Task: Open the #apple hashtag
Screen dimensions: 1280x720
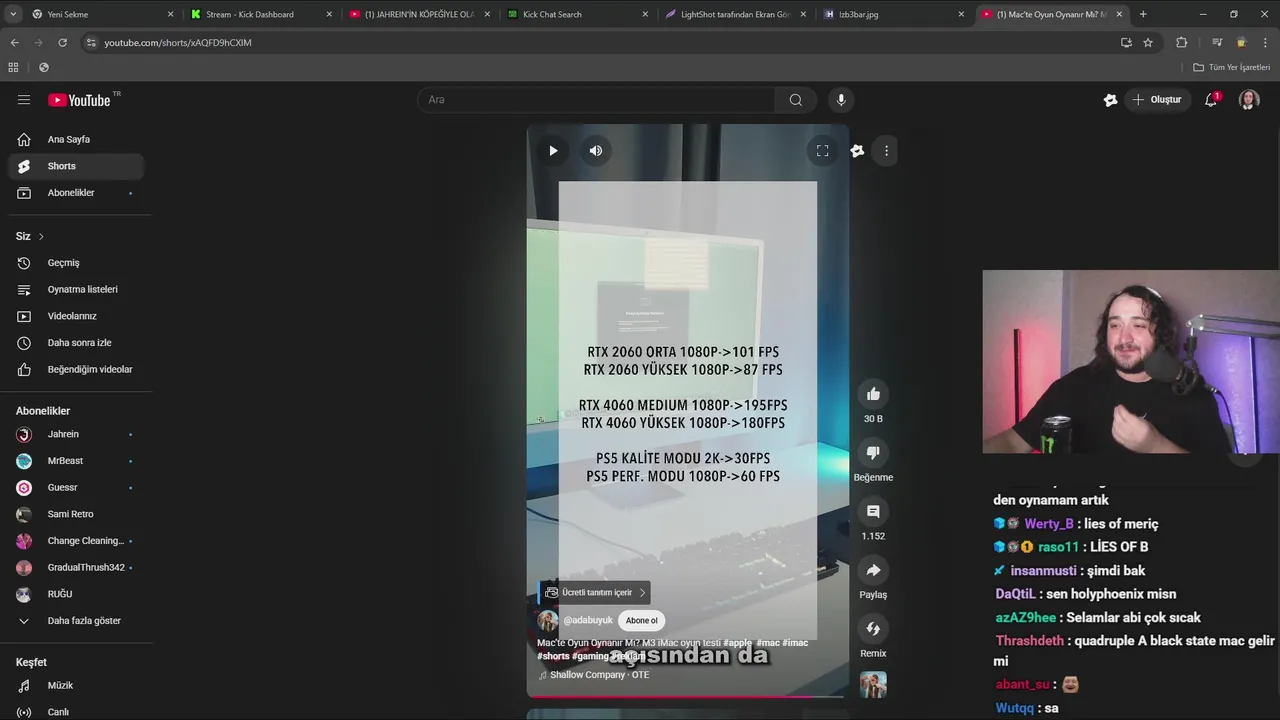Action: pyautogui.click(x=737, y=643)
